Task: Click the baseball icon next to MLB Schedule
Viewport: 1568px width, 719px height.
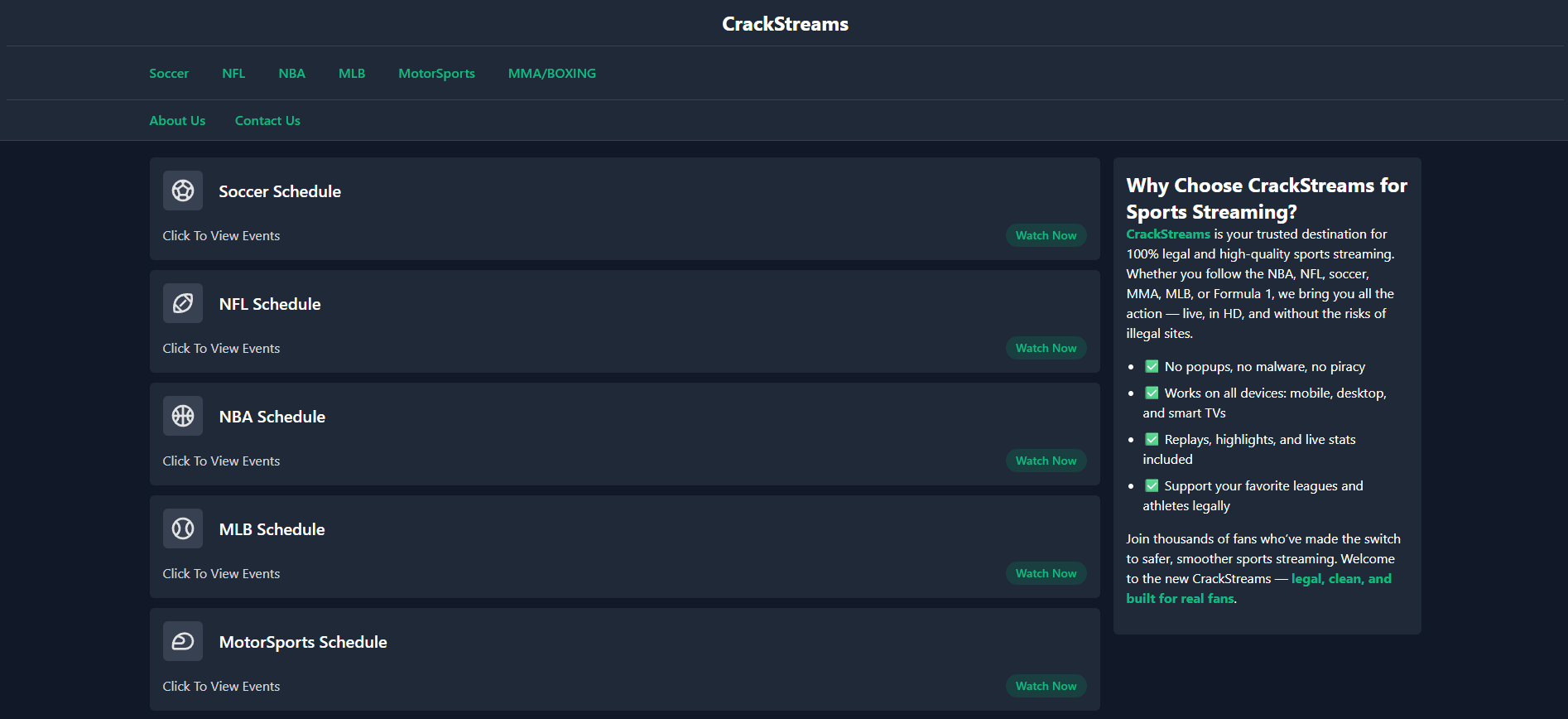Action: click(182, 528)
